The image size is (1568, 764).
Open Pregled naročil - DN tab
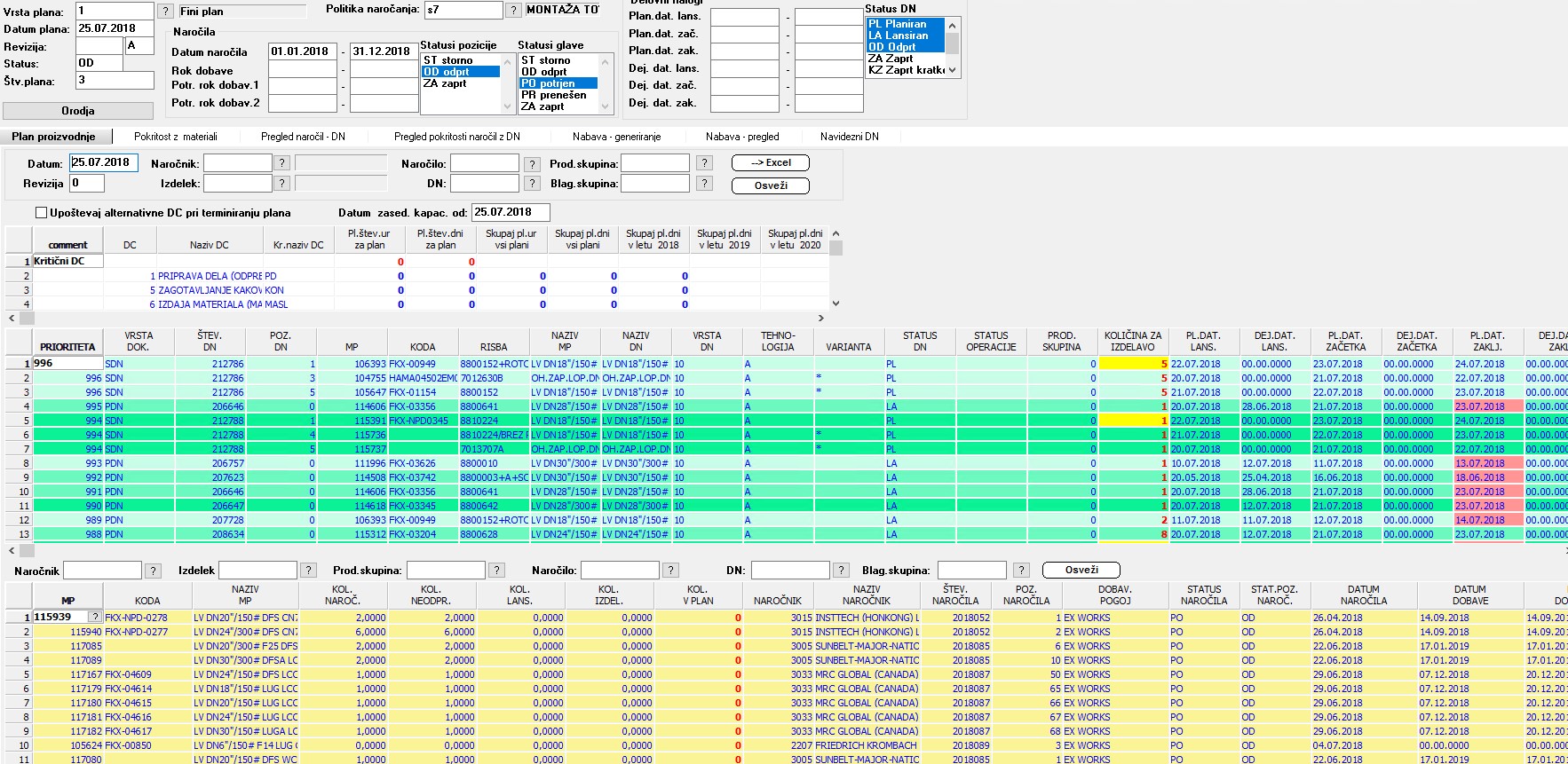click(303, 137)
